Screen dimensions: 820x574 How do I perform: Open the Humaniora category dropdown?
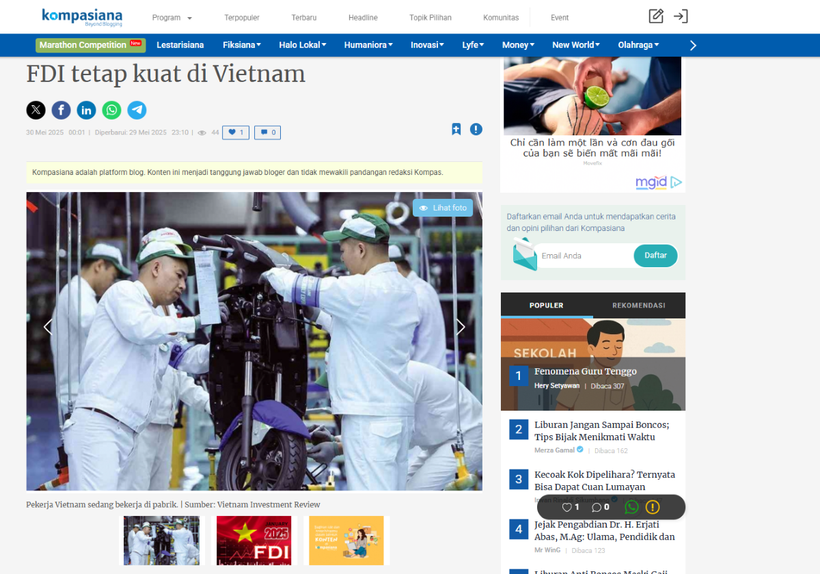tap(368, 45)
